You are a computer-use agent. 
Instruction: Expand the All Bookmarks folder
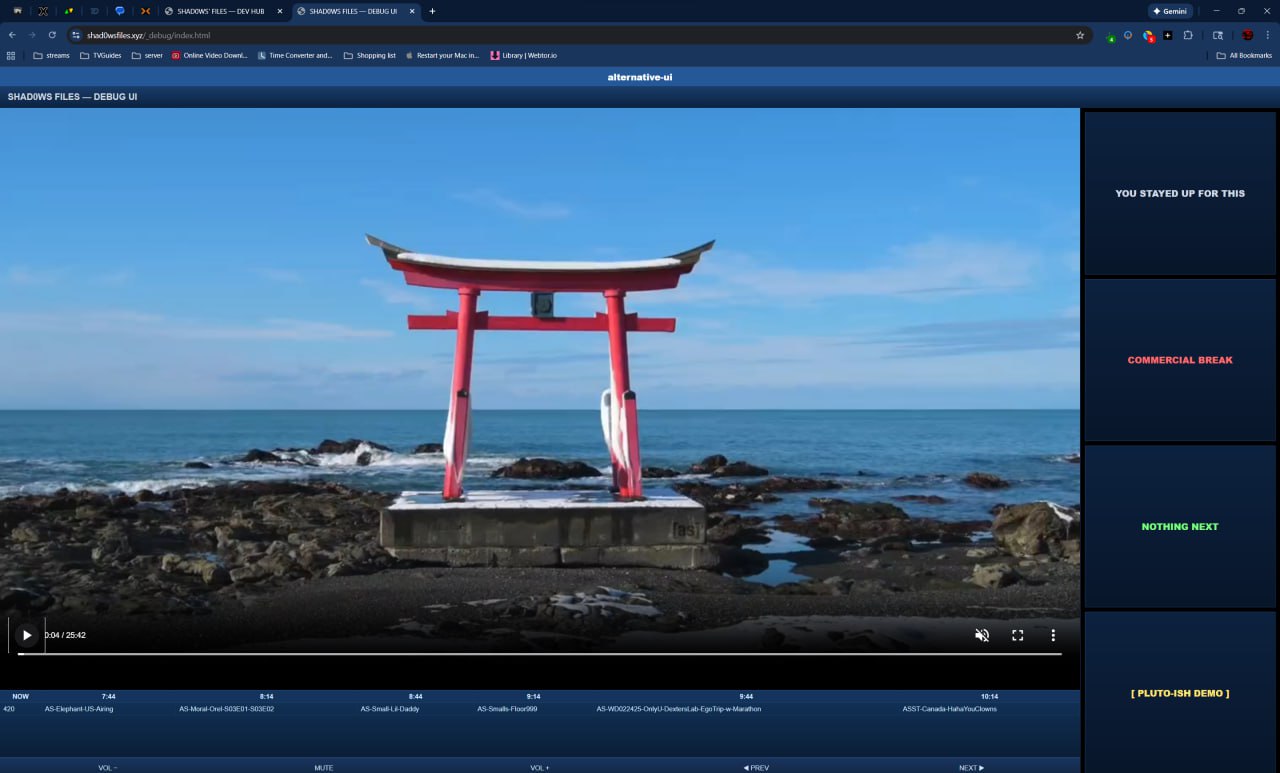pos(1244,56)
